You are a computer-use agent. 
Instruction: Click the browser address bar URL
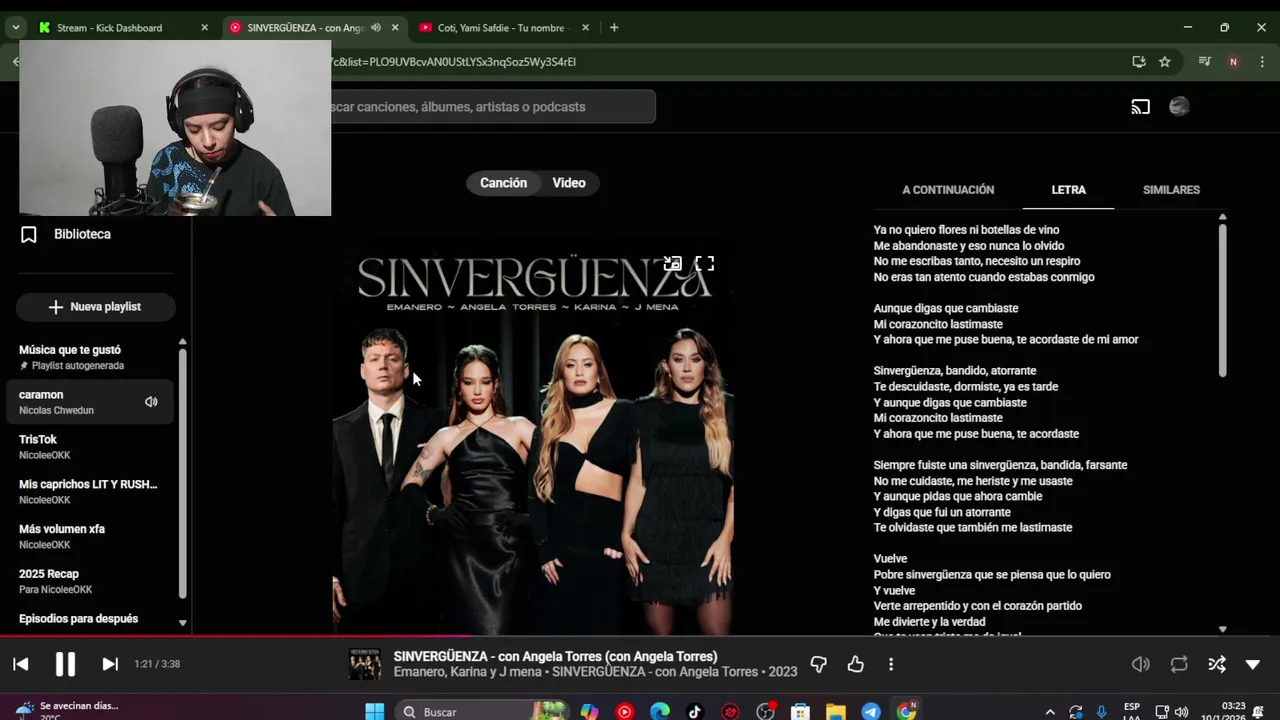[453, 62]
